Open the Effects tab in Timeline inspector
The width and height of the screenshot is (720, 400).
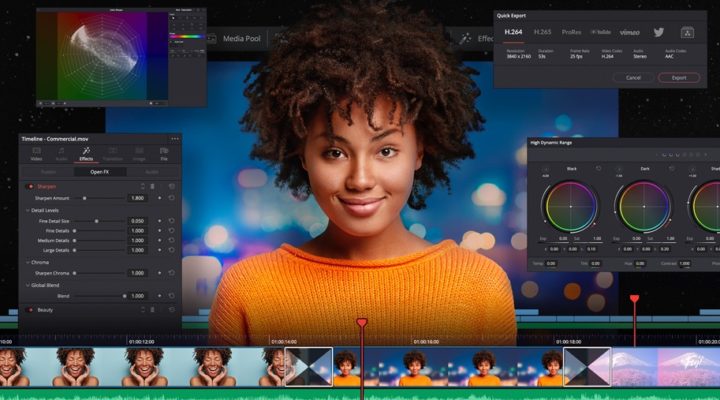(x=86, y=154)
